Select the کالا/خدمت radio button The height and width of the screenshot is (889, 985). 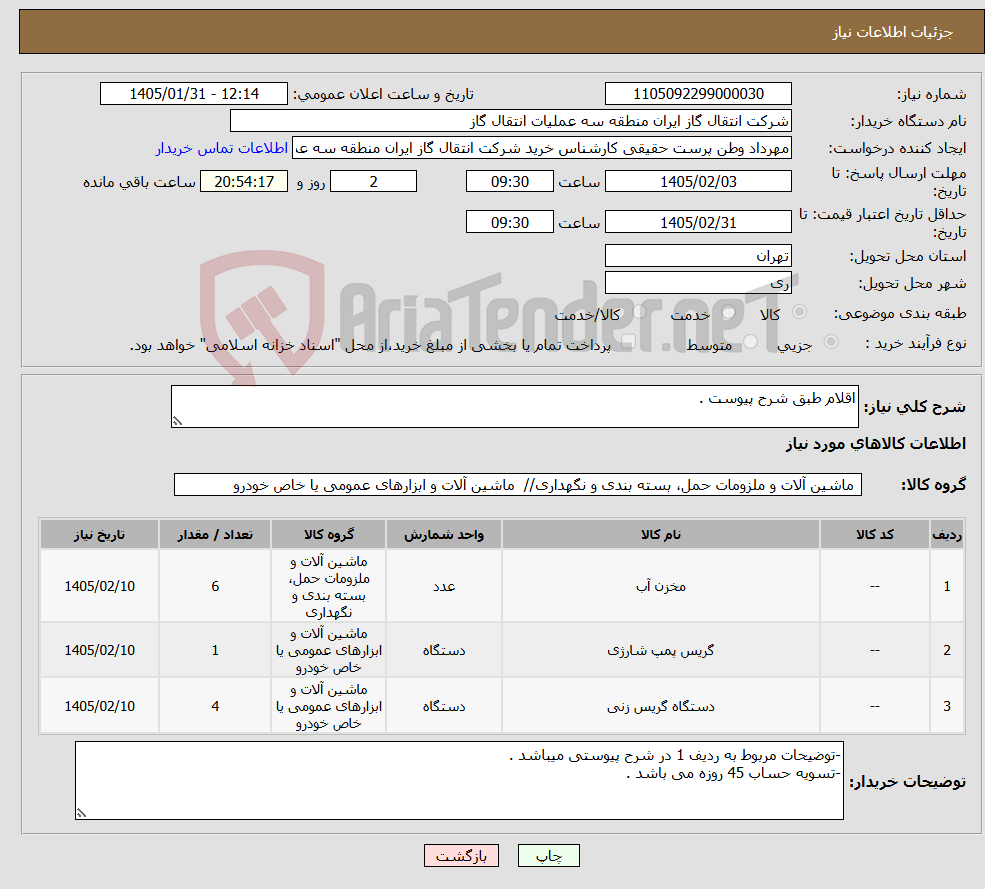(639, 312)
